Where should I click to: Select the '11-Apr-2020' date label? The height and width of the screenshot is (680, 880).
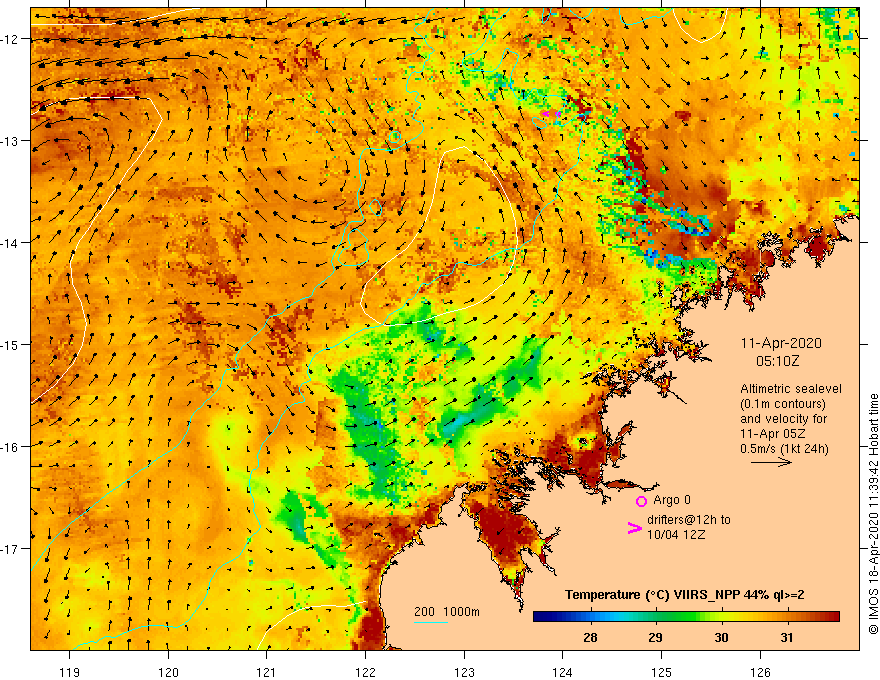(x=781, y=343)
